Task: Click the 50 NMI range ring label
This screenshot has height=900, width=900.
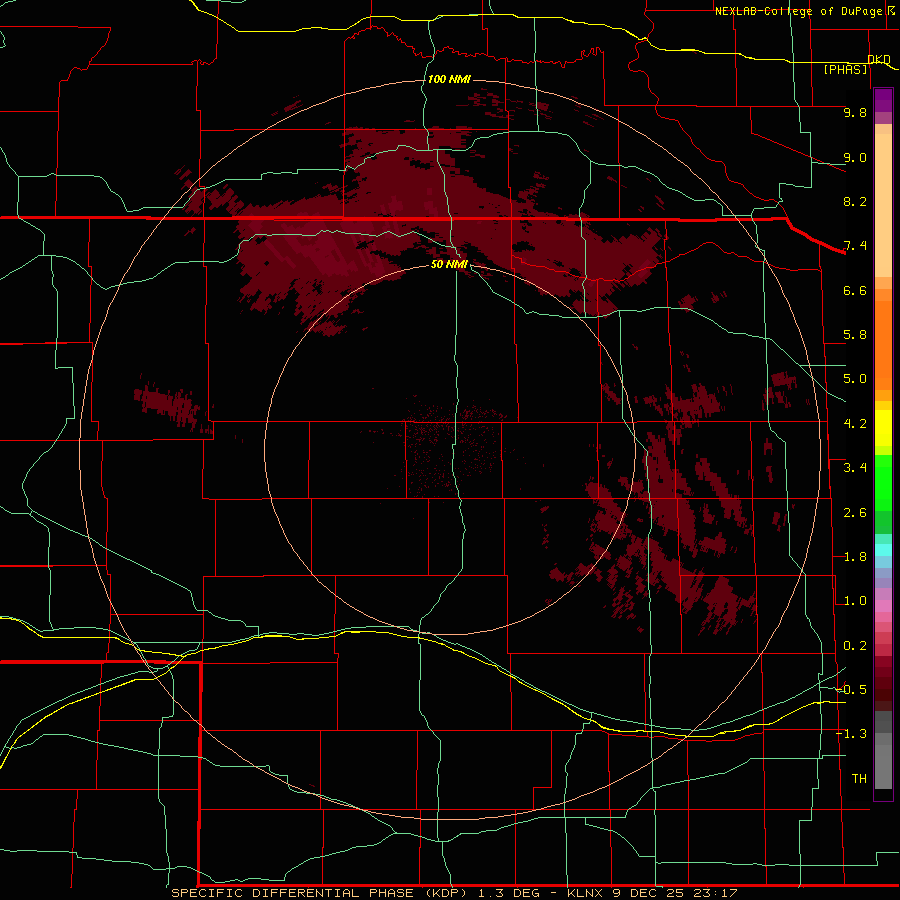Action: click(x=449, y=264)
